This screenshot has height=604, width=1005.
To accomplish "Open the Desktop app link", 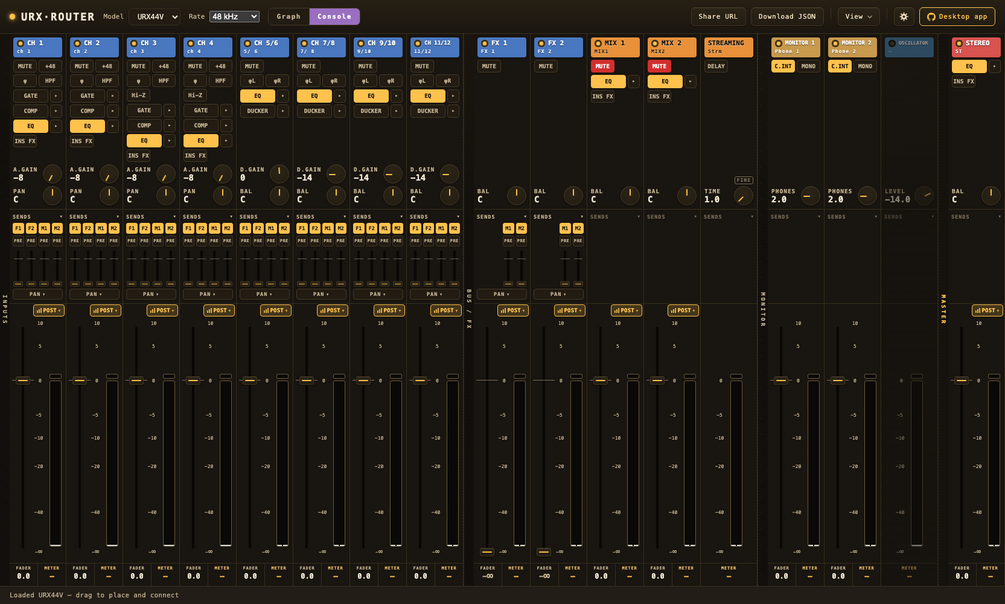I will tap(957, 17).
